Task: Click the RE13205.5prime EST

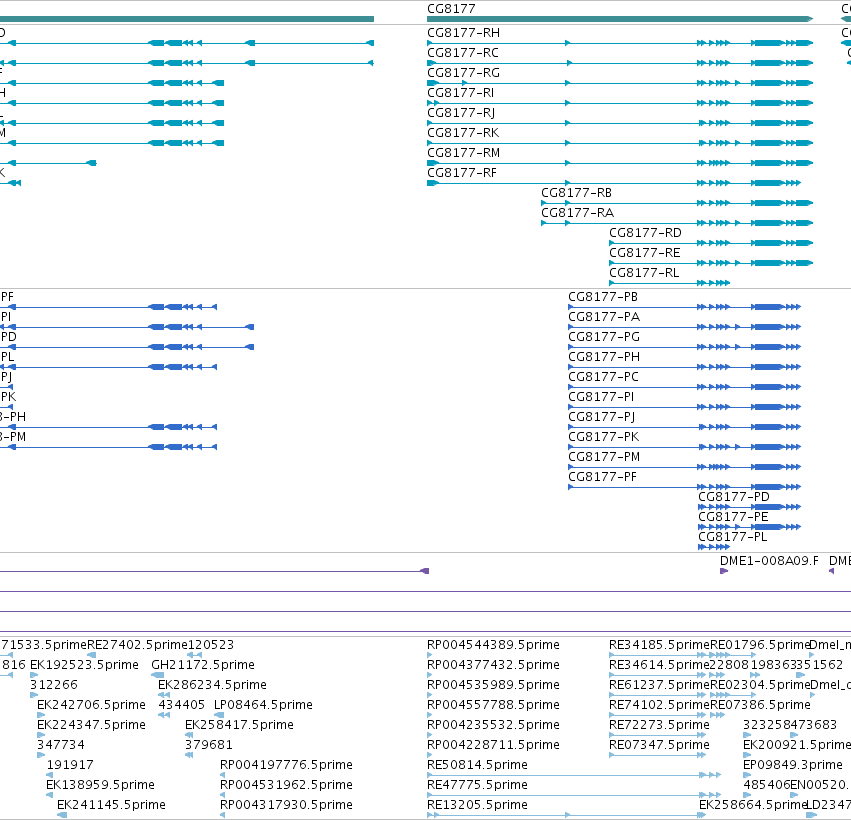Action: click(x=477, y=805)
